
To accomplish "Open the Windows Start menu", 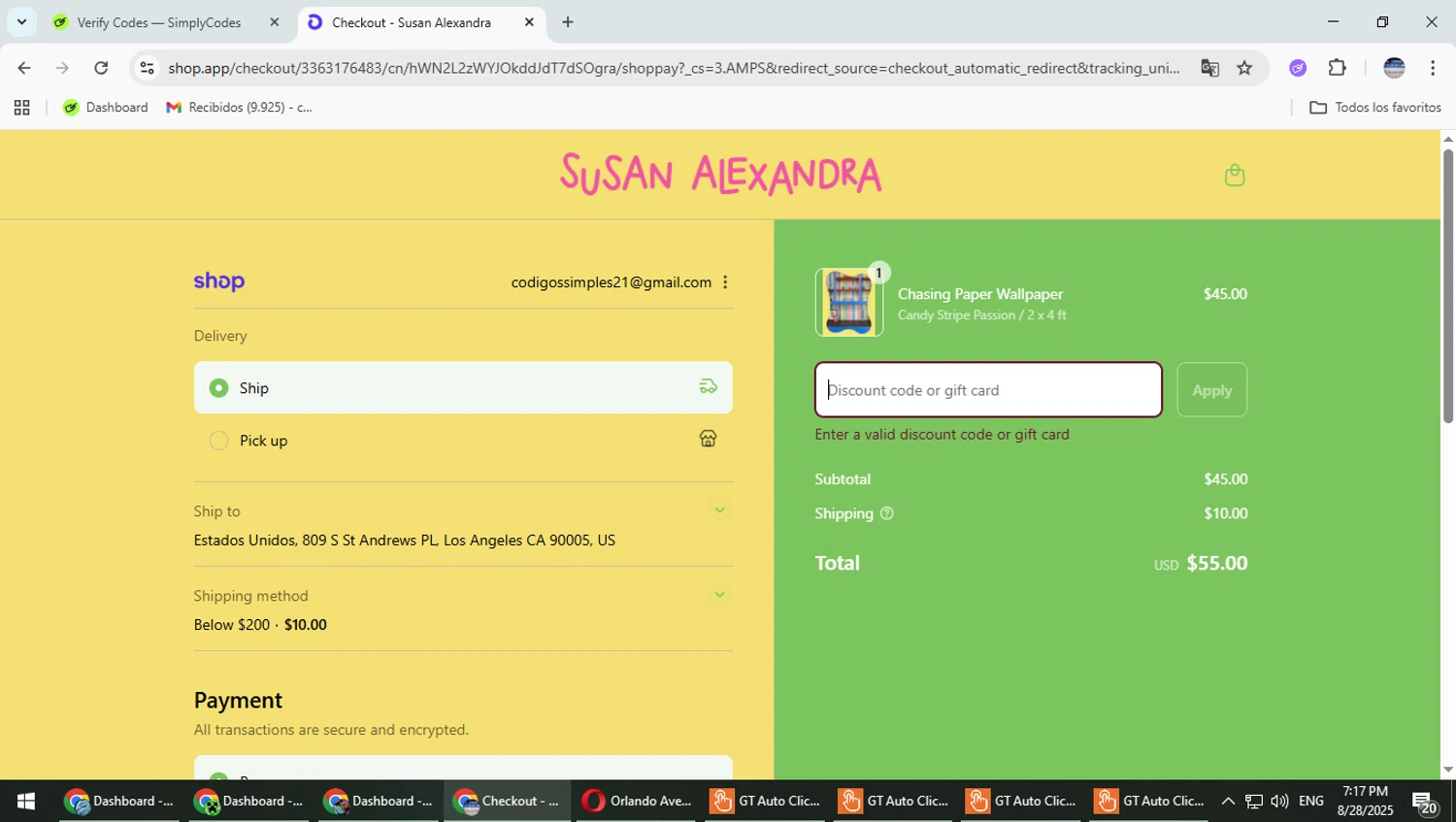I will click(x=26, y=802).
